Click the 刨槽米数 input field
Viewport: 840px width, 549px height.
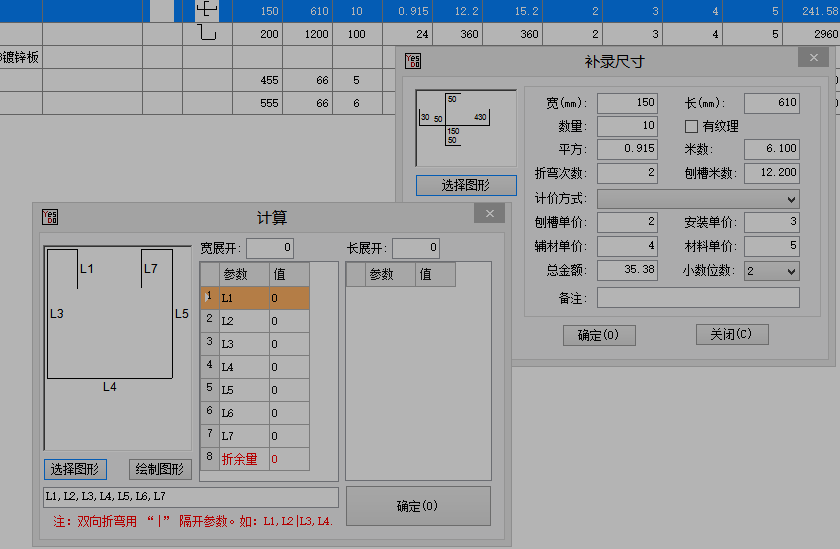click(x=771, y=173)
